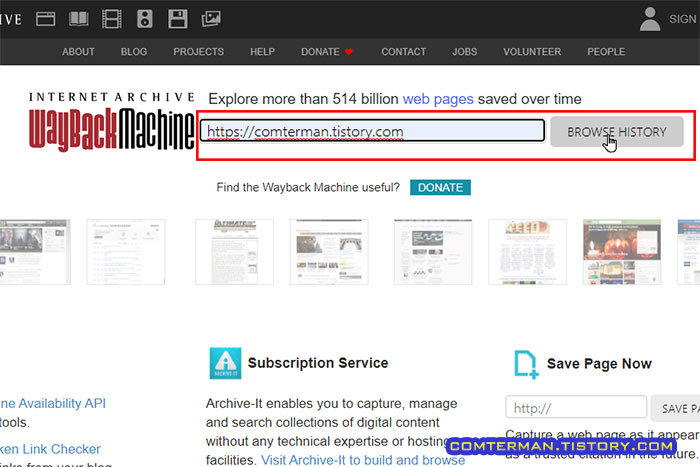Open the HELP menu item
The height and width of the screenshot is (467, 700).
pos(262,52)
